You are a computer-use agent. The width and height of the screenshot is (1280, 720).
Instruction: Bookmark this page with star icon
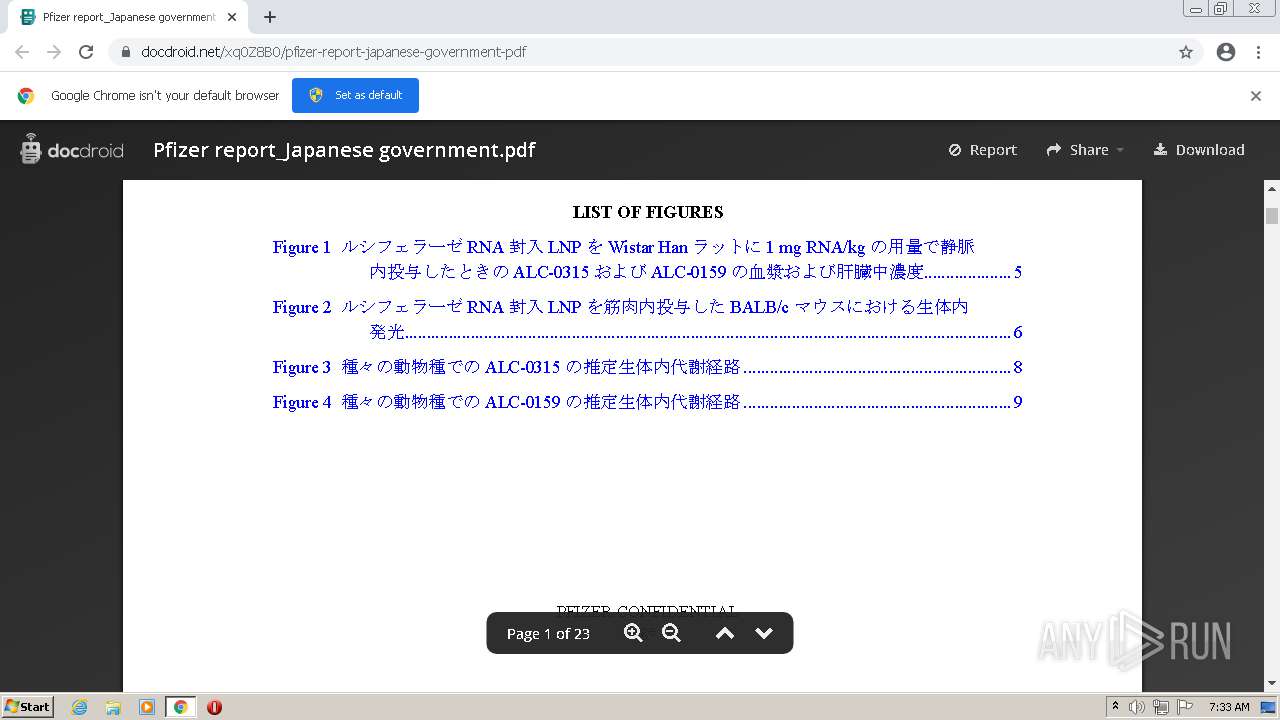pyautogui.click(x=1186, y=52)
